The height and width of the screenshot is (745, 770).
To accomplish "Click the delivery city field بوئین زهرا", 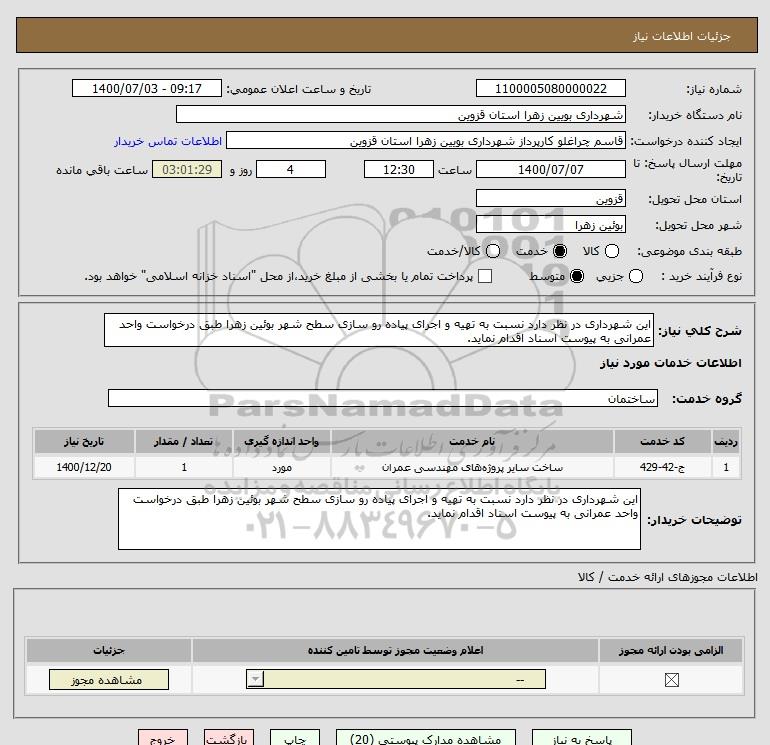I will click(x=550, y=224).
